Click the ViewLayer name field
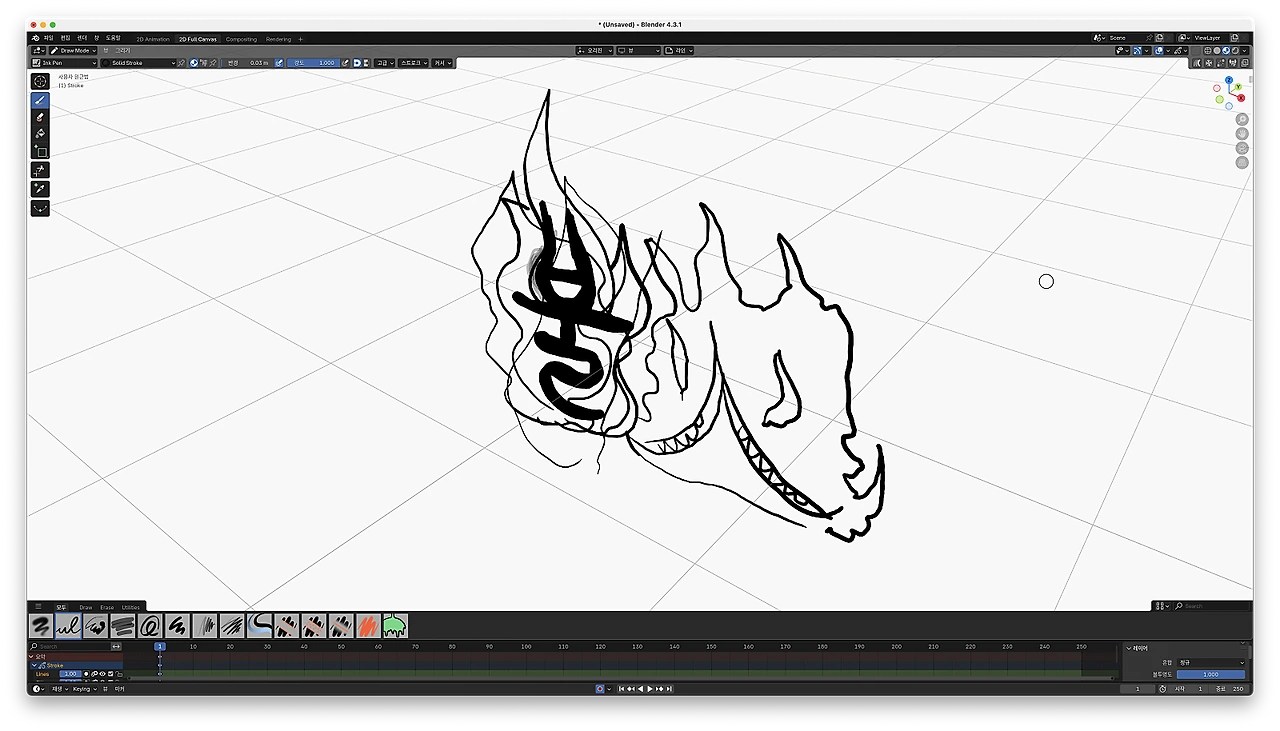The image size is (1280, 731). pyautogui.click(x=1211, y=38)
